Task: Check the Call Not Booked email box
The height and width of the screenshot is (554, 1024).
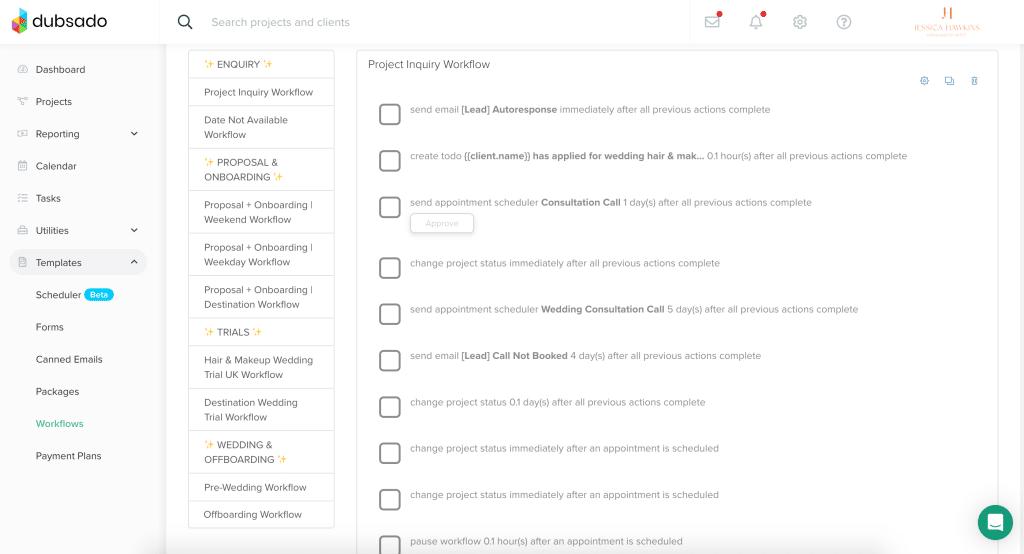Action: [x=390, y=361]
